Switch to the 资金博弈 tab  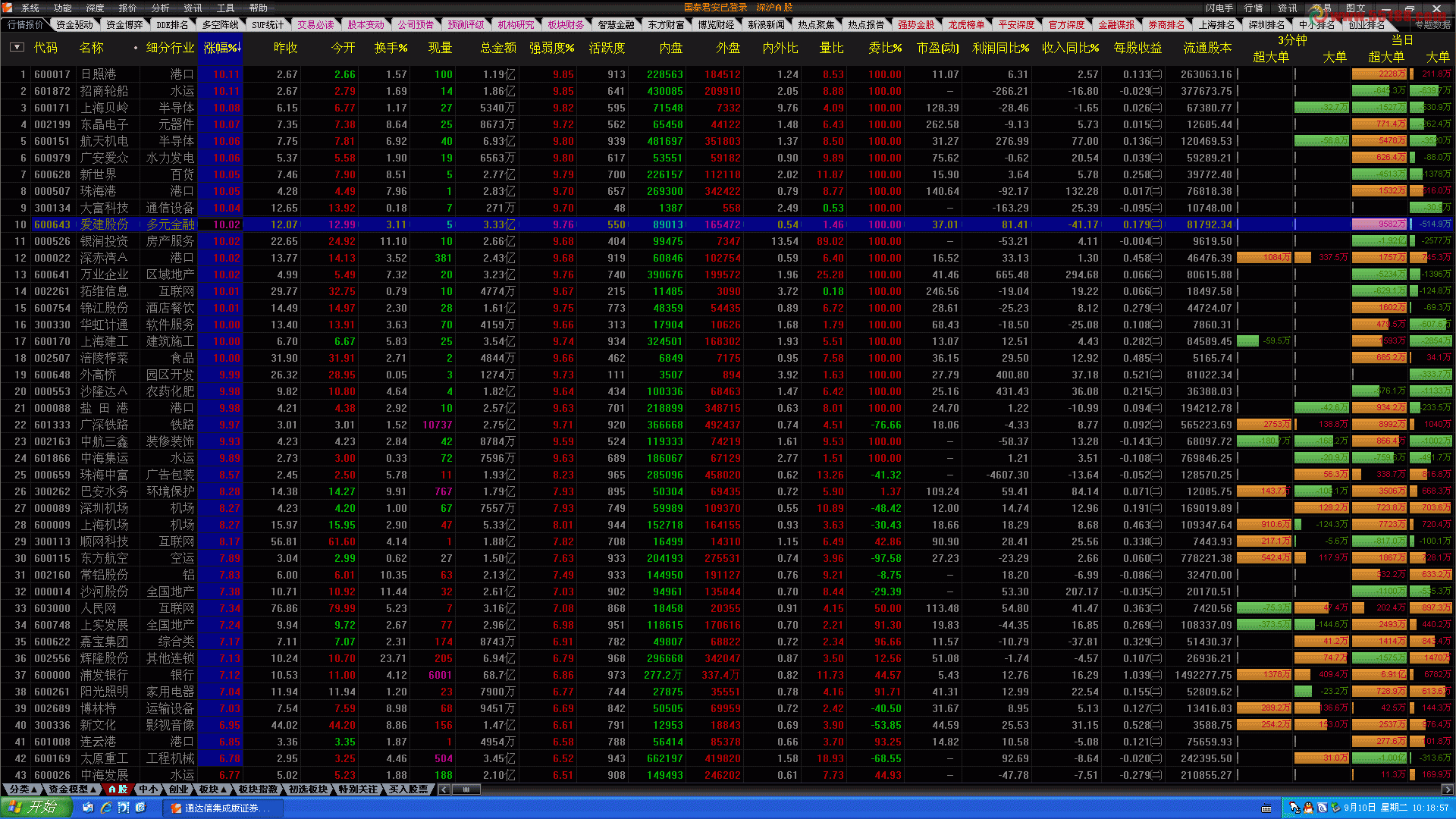[124, 24]
